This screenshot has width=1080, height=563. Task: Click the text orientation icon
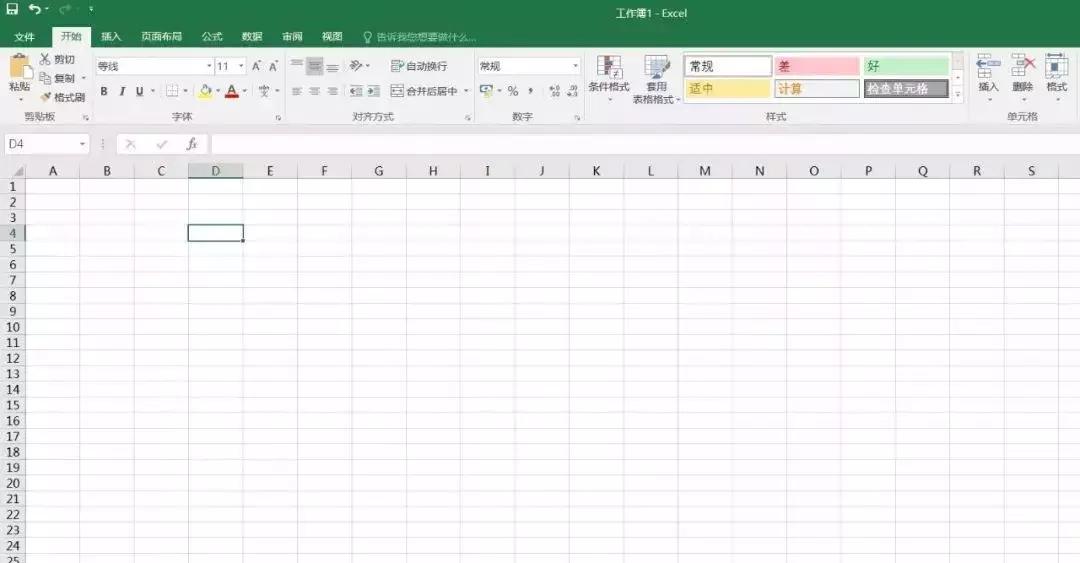coord(356,66)
